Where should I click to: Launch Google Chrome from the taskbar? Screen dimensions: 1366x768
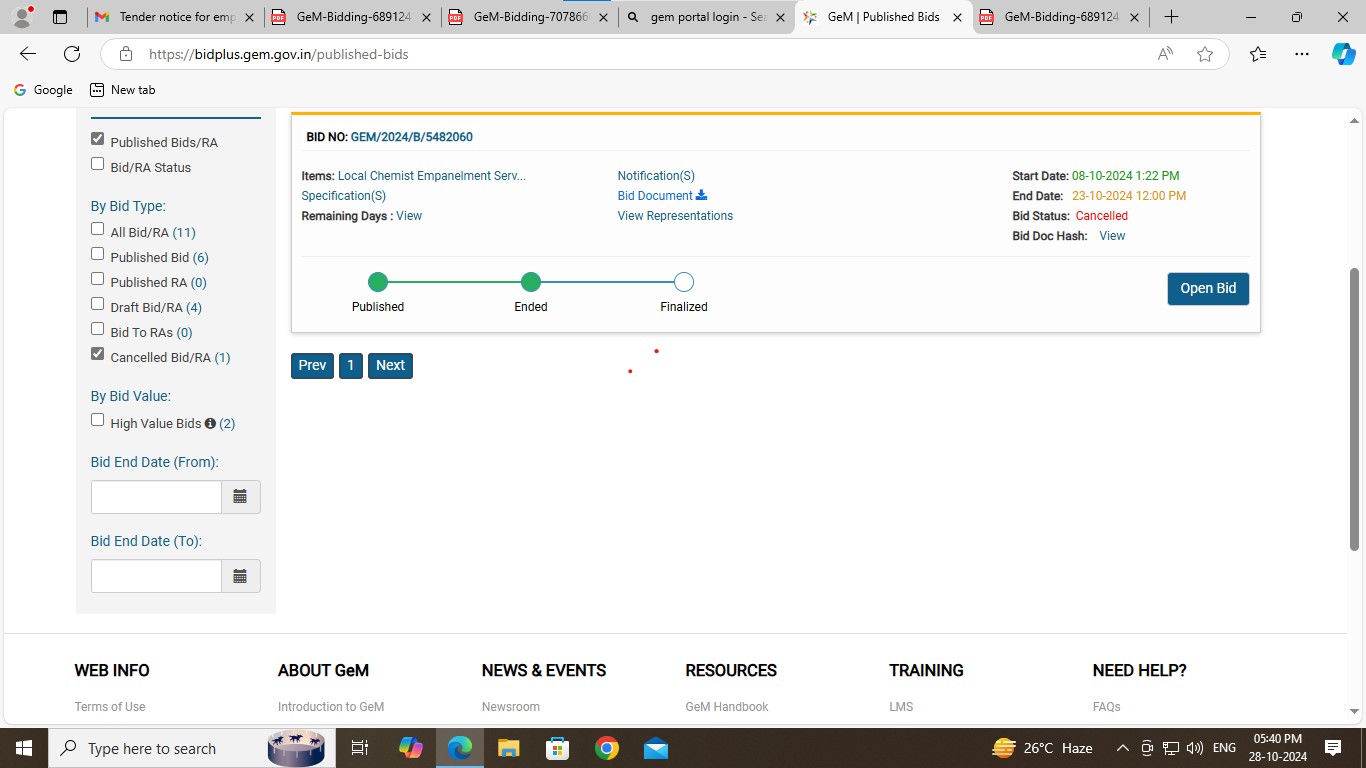coord(606,748)
